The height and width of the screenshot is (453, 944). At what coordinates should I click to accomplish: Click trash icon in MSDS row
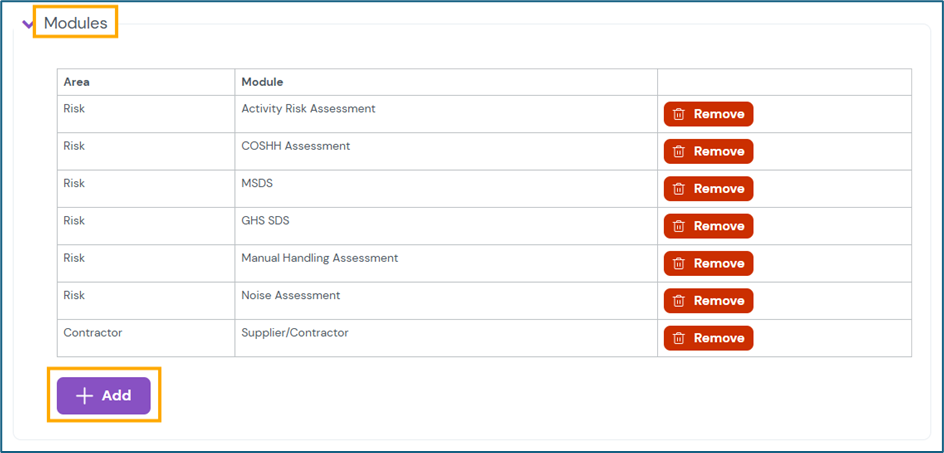[678, 189]
